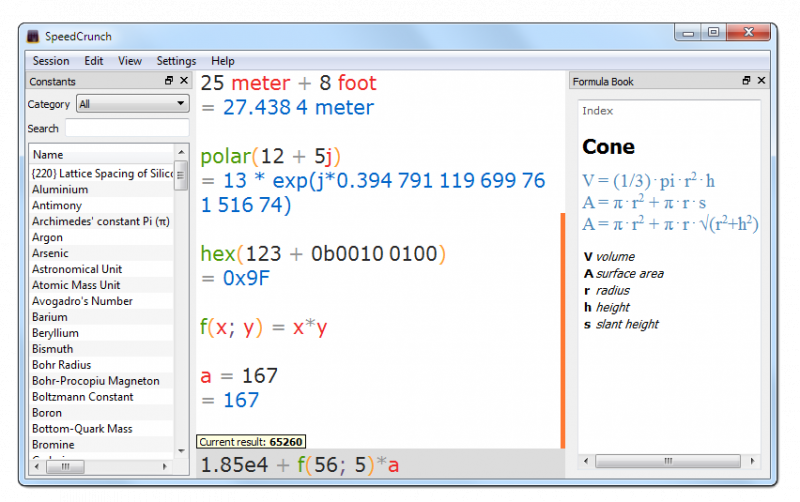
Task: Select the Bismuth constant
Action: coord(102,349)
